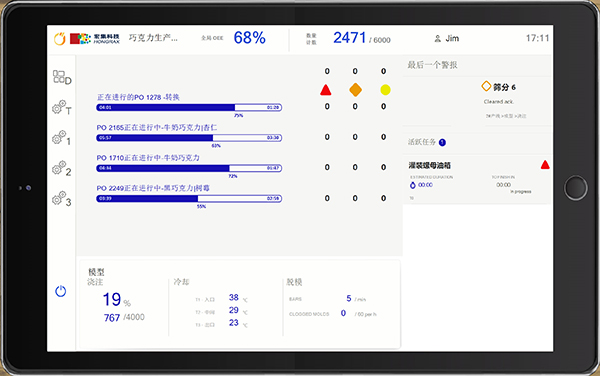Click the PO 2249 progress bar

pos(189,199)
